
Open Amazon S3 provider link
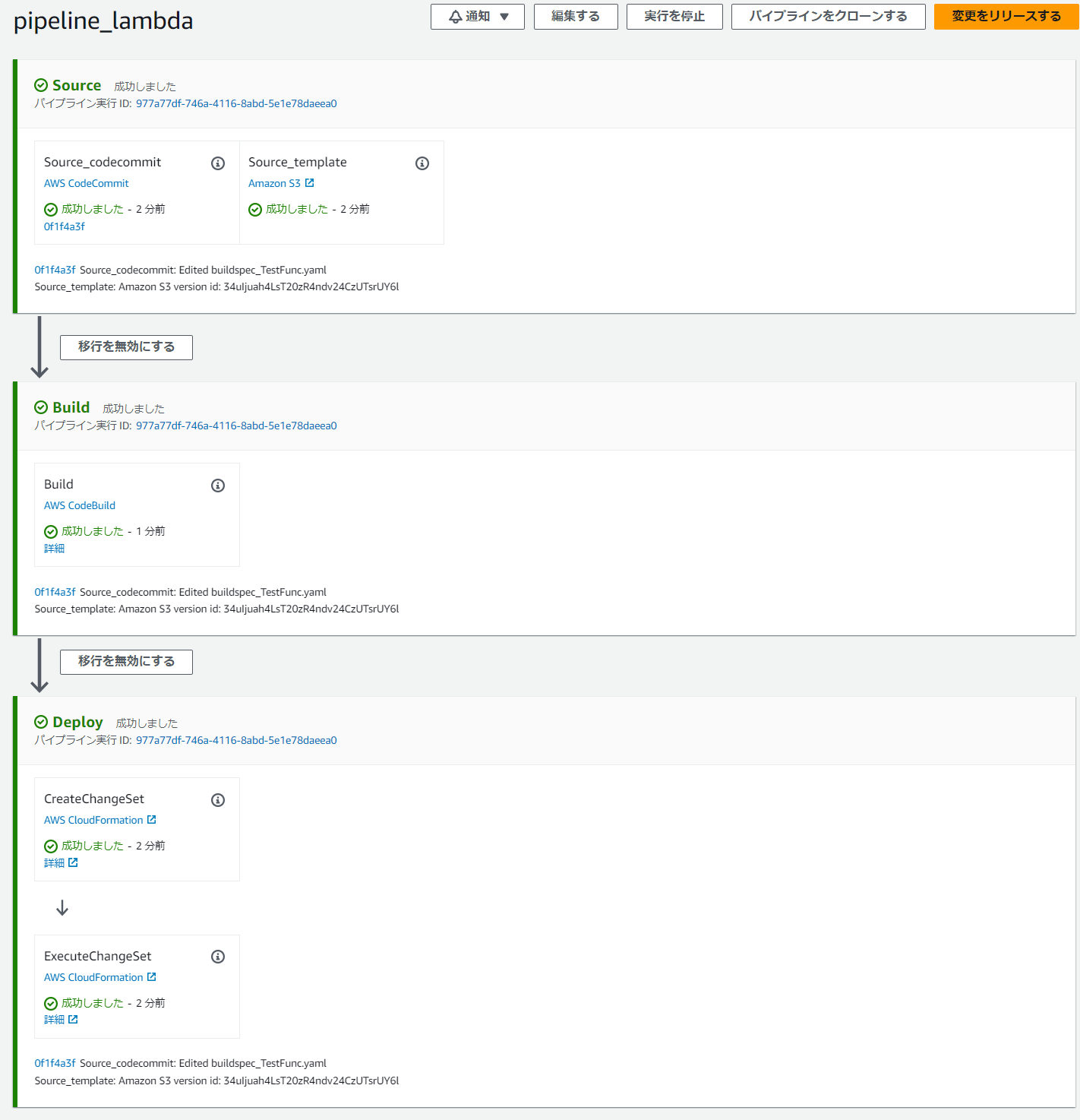tap(274, 183)
